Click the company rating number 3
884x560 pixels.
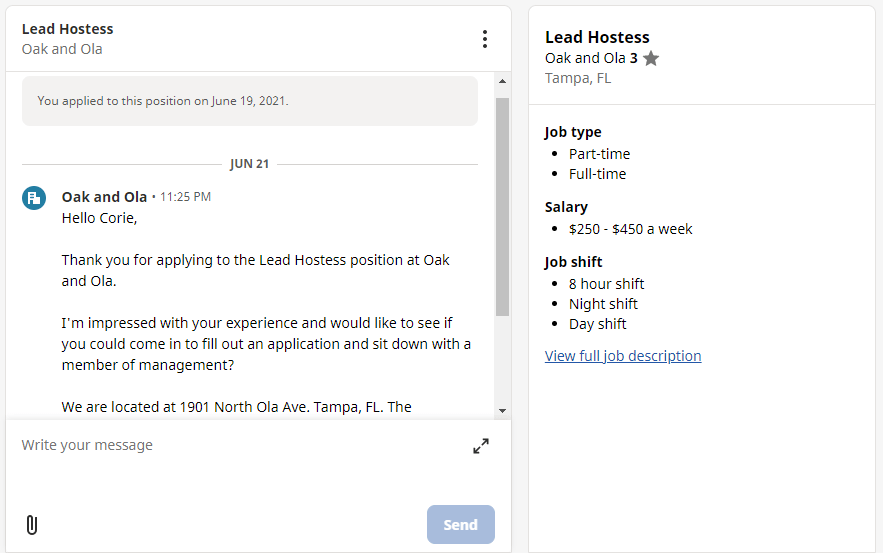click(x=634, y=58)
